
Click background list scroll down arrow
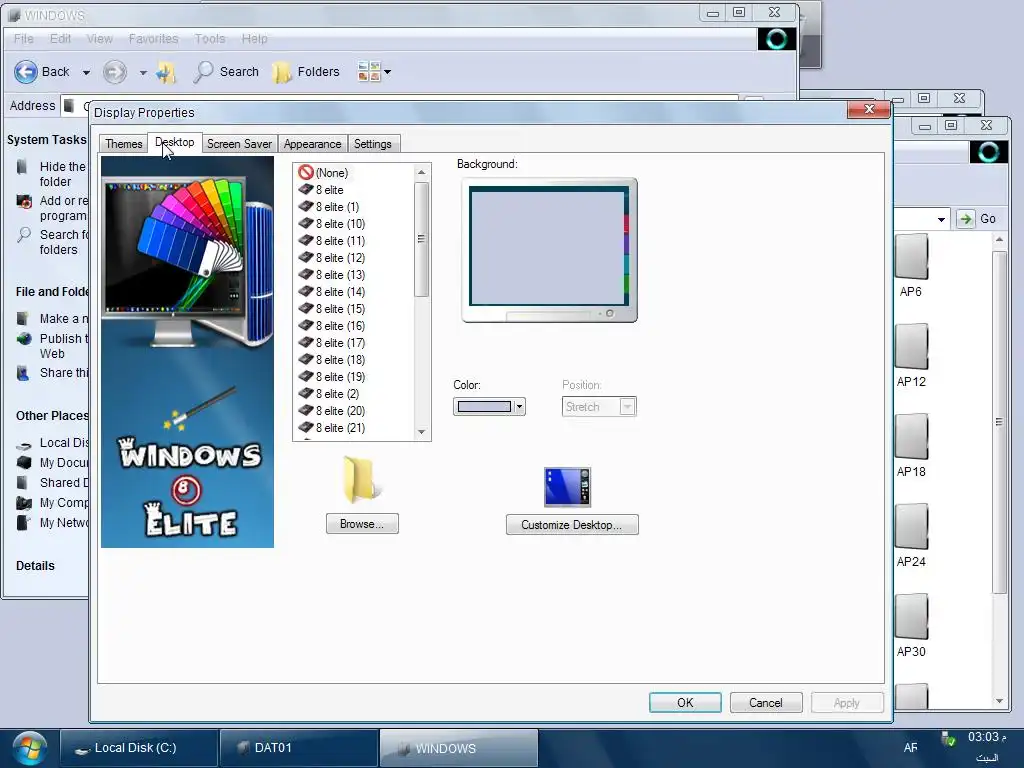pos(421,432)
